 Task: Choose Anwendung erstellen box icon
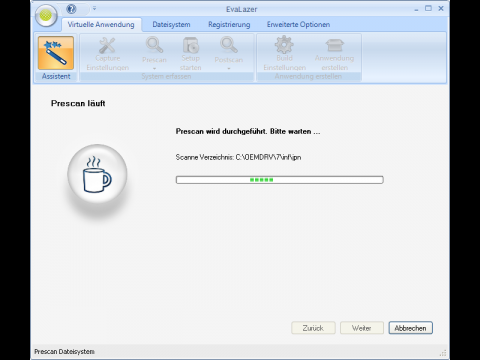(x=334, y=54)
